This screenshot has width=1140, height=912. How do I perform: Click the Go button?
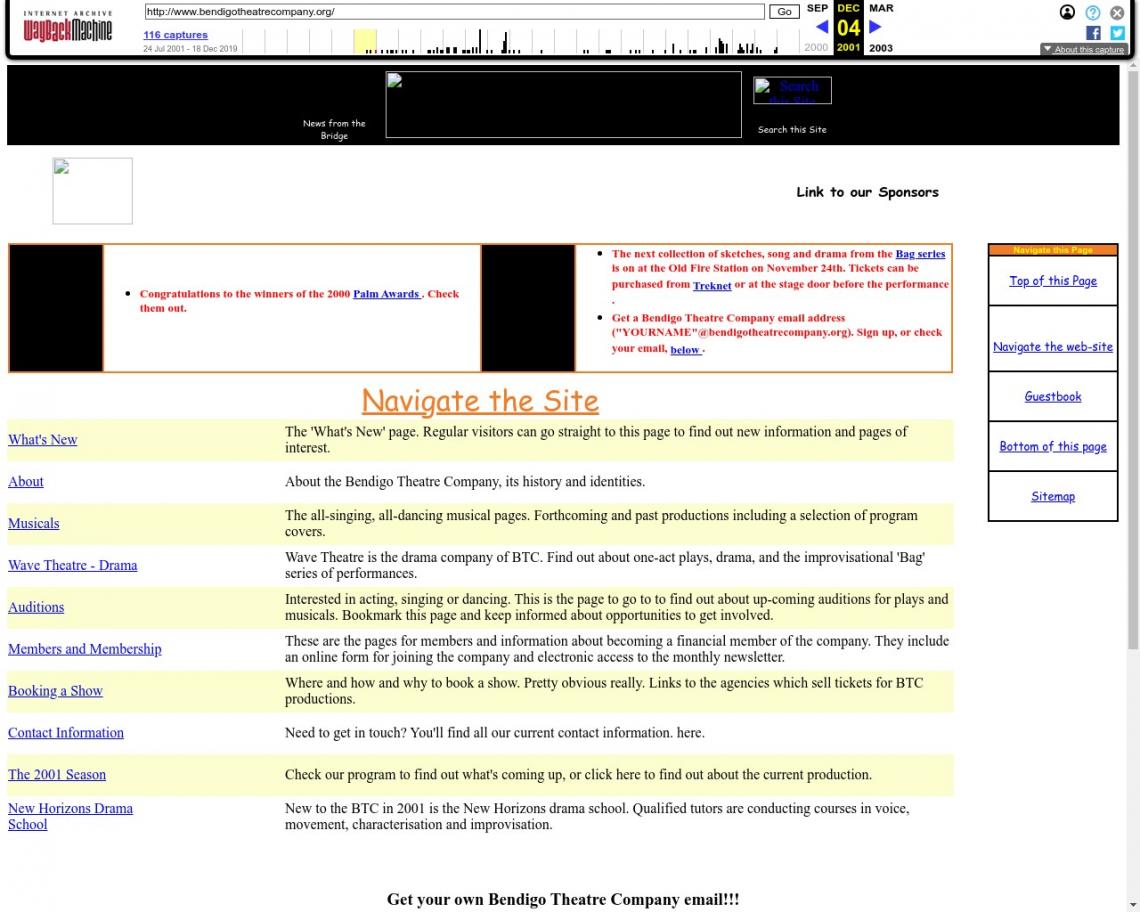784,12
